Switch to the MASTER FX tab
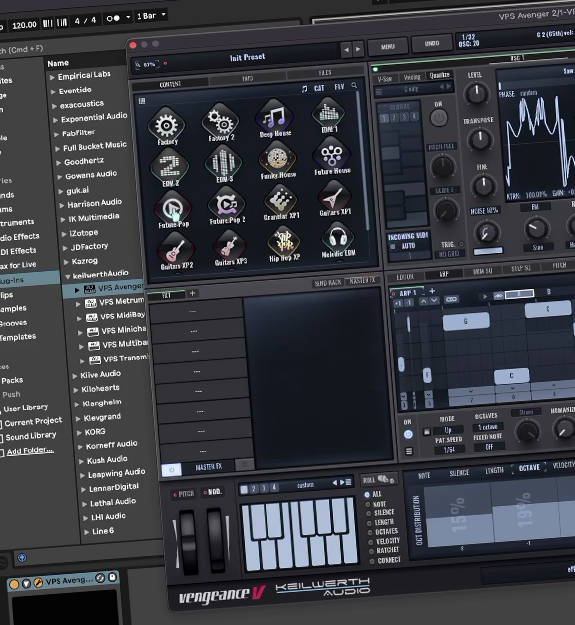This screenshot has width=575, height=625. click(362, 281)
